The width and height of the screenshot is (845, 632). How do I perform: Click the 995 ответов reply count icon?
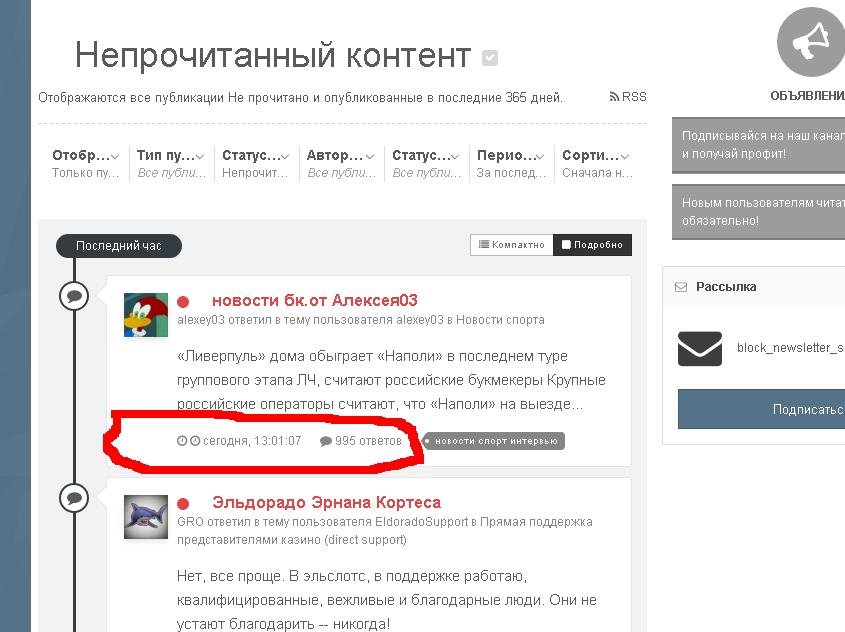[x=325, y=441]
